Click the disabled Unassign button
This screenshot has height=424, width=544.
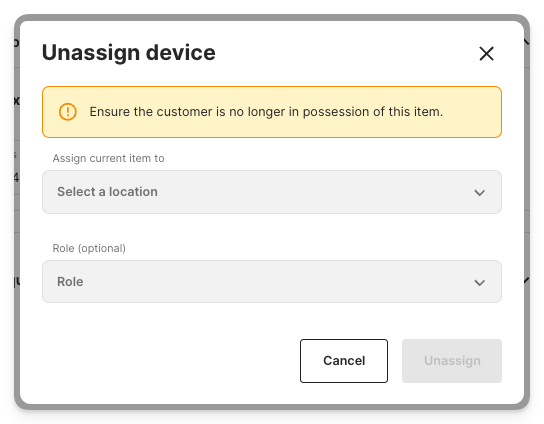452,361
